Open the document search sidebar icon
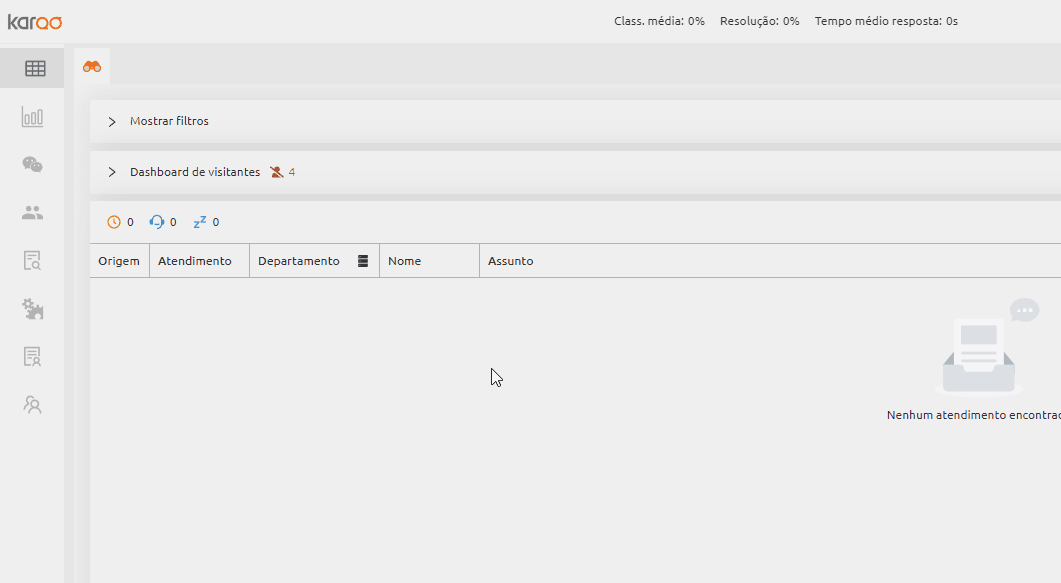Viewport: 1061px width, 583px height. (32, 260)
